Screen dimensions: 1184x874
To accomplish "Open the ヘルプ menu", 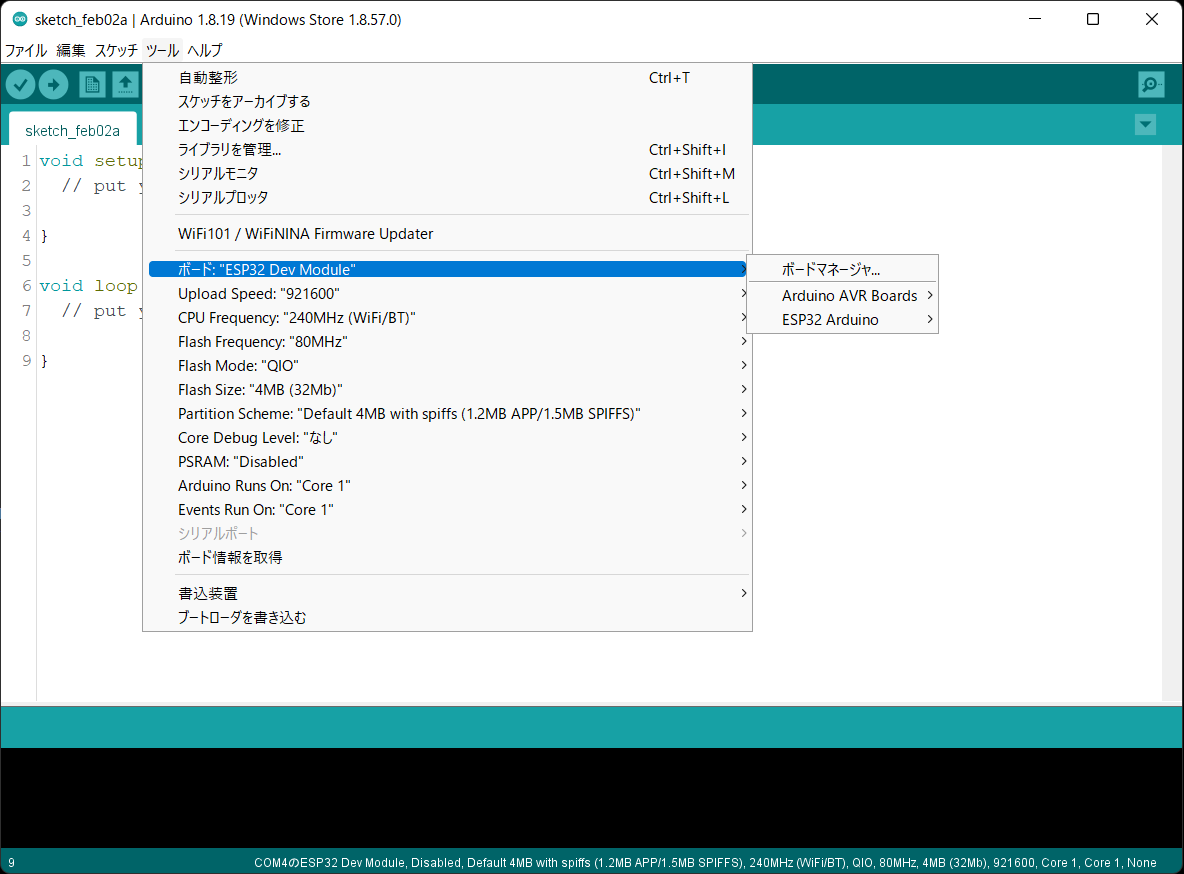I will pyautogui.click(x=203, y=50).
